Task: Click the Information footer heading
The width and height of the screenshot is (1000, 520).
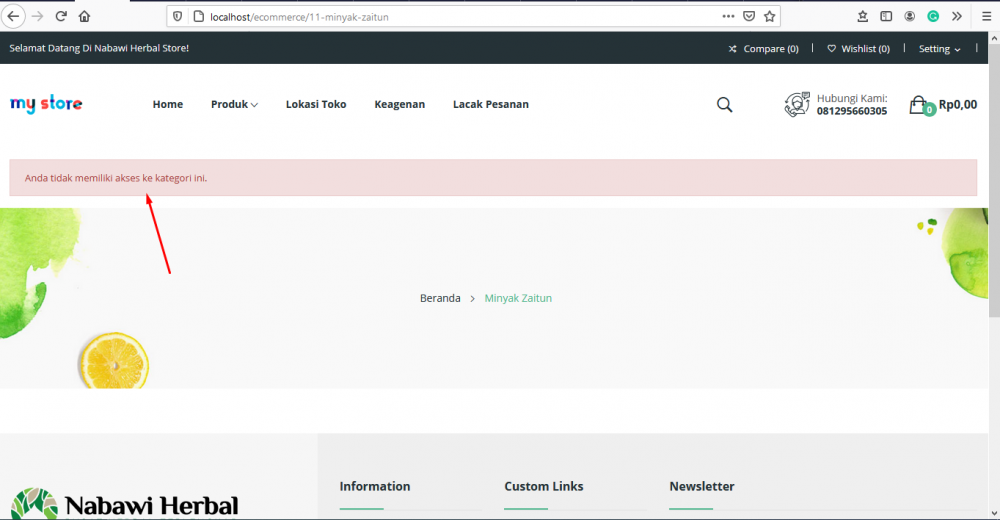Action: [374, 486]
